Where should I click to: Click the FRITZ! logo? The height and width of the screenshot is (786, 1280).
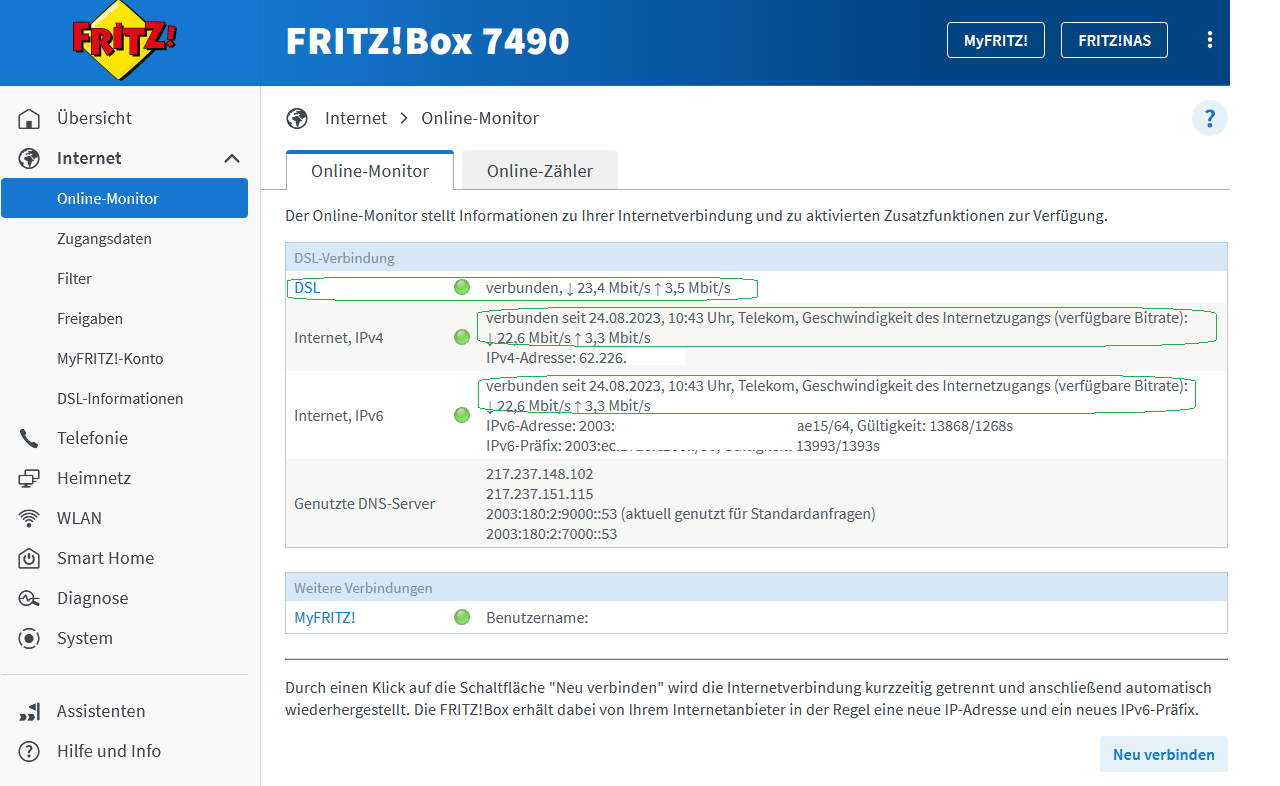(x=125, y=42)
